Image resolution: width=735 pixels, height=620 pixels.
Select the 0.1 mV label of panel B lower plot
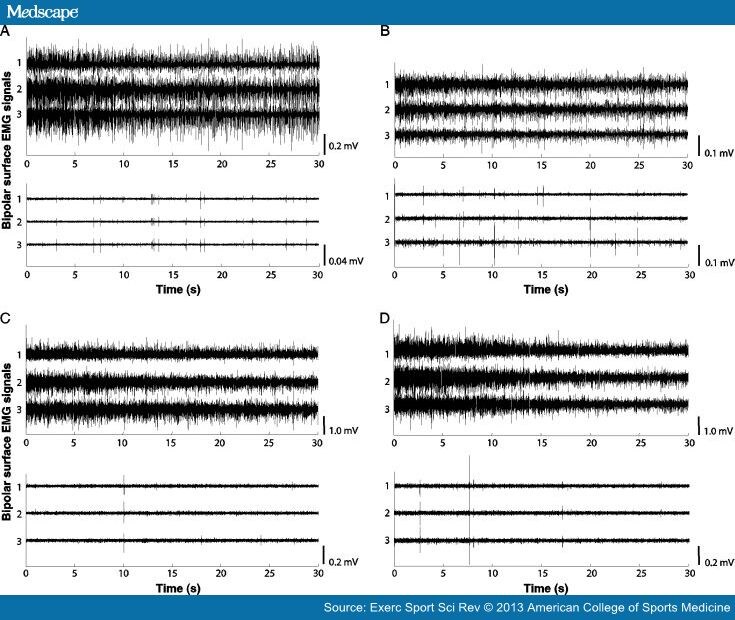(720, 262)
